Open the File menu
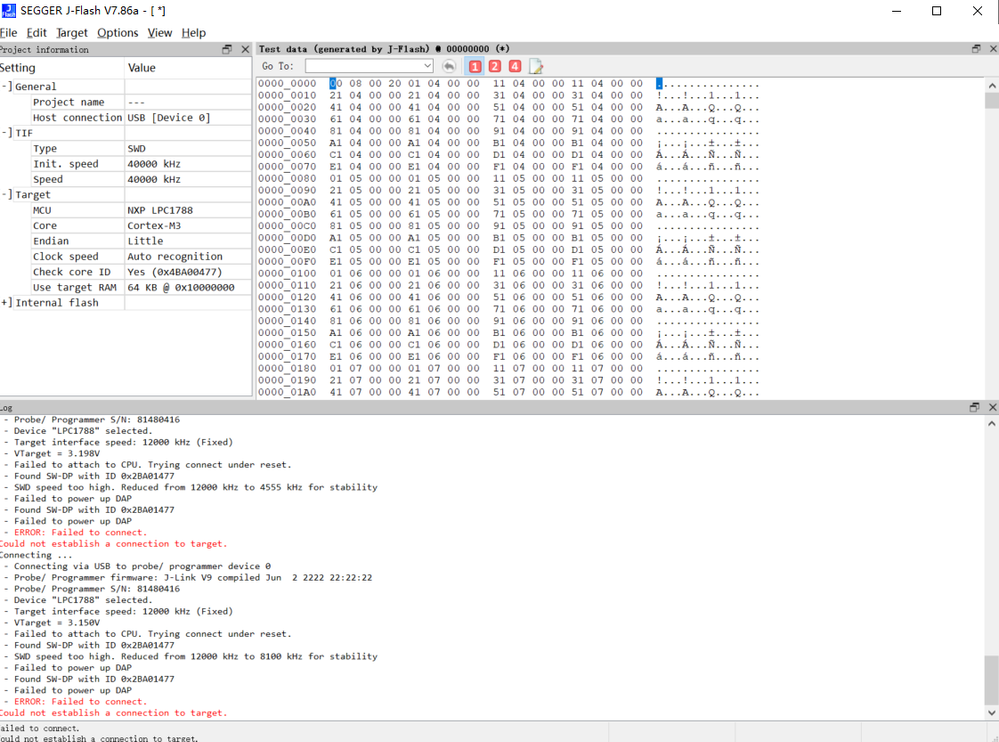This screenshot has width=999, height=742. click(x=8, y=32)
